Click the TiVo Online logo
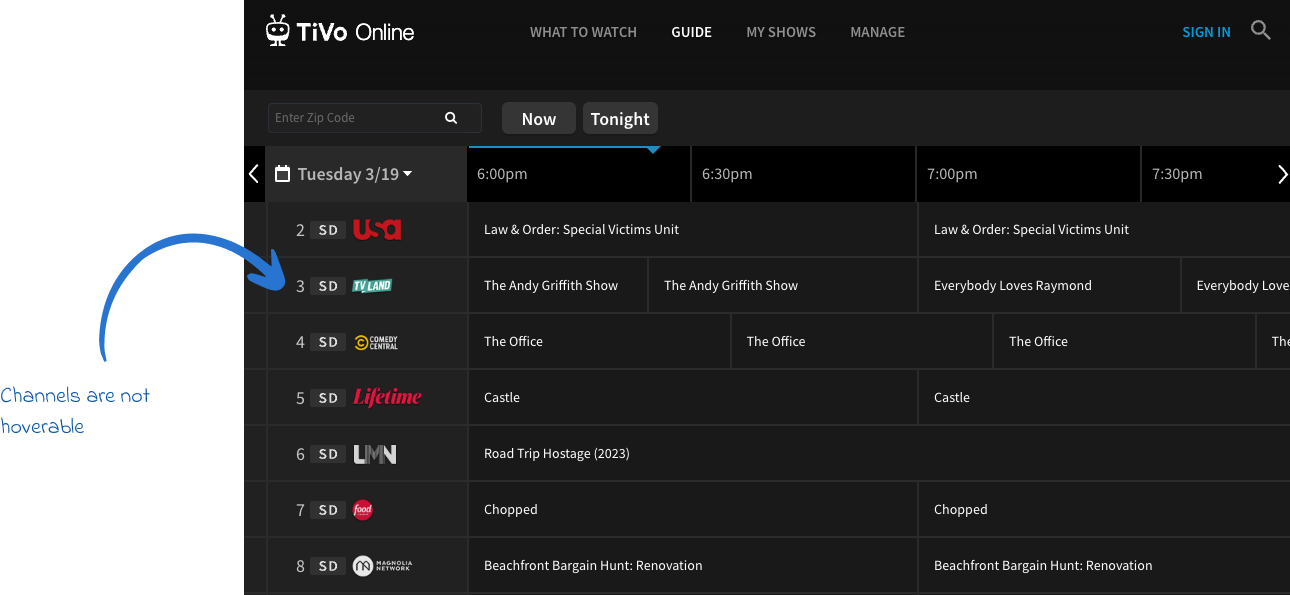Viewport: 1290px width, 595px height. click(x=340, y=31)
